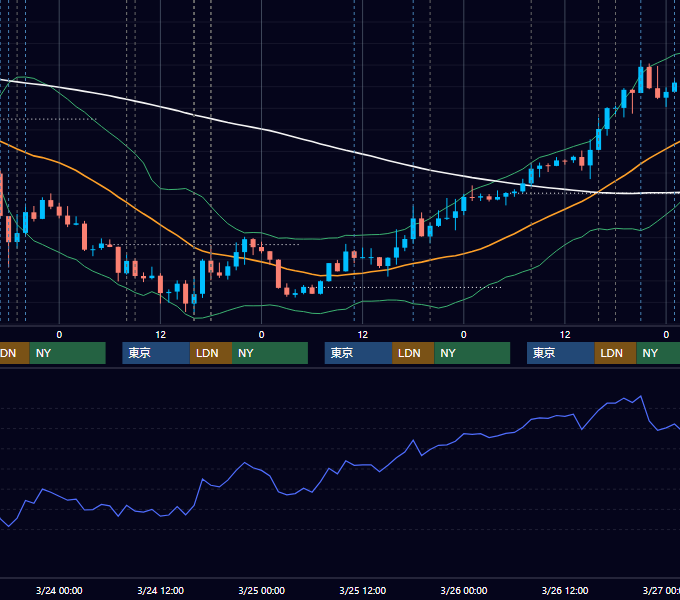Click the NY block following 3/26 LDN session
This screenshot has height=600, width=680.
coord(658,353)
